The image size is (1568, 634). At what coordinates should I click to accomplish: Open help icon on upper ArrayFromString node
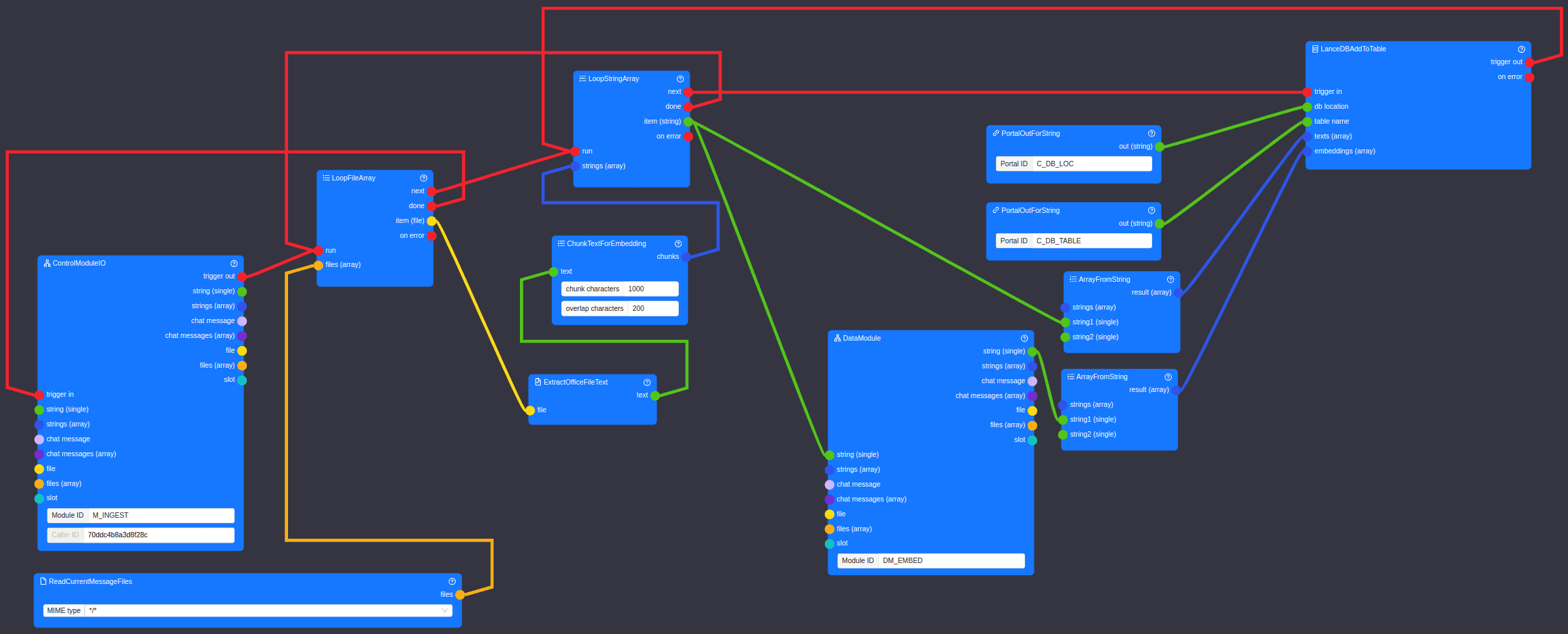1170,280
